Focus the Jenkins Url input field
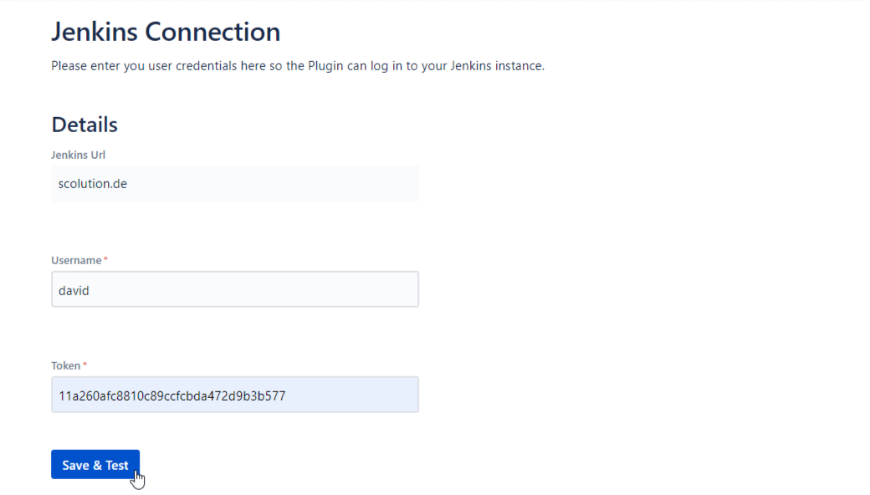 coord(234,184)
